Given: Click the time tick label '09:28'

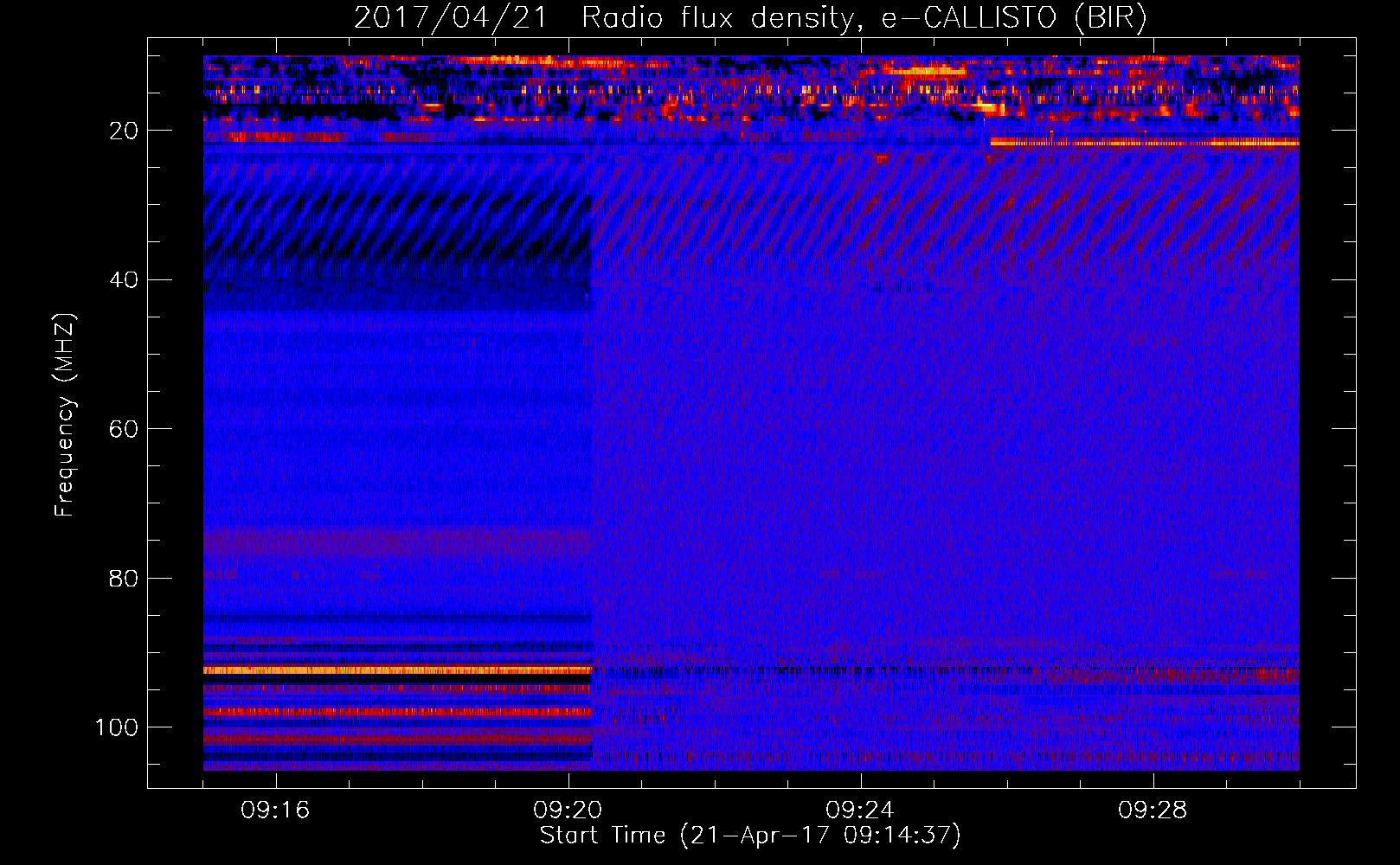Looking at the screenshot, I should coord(1153,811).
